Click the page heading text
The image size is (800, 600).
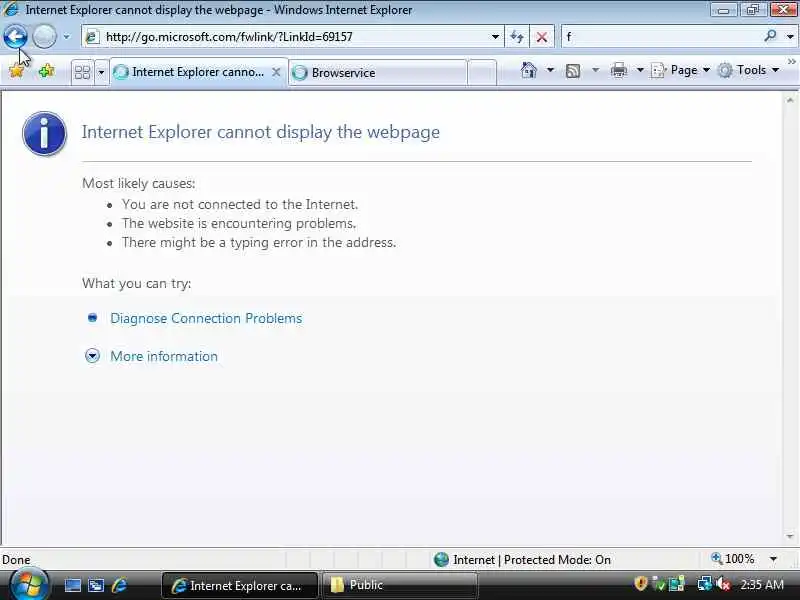coord(261,132)
